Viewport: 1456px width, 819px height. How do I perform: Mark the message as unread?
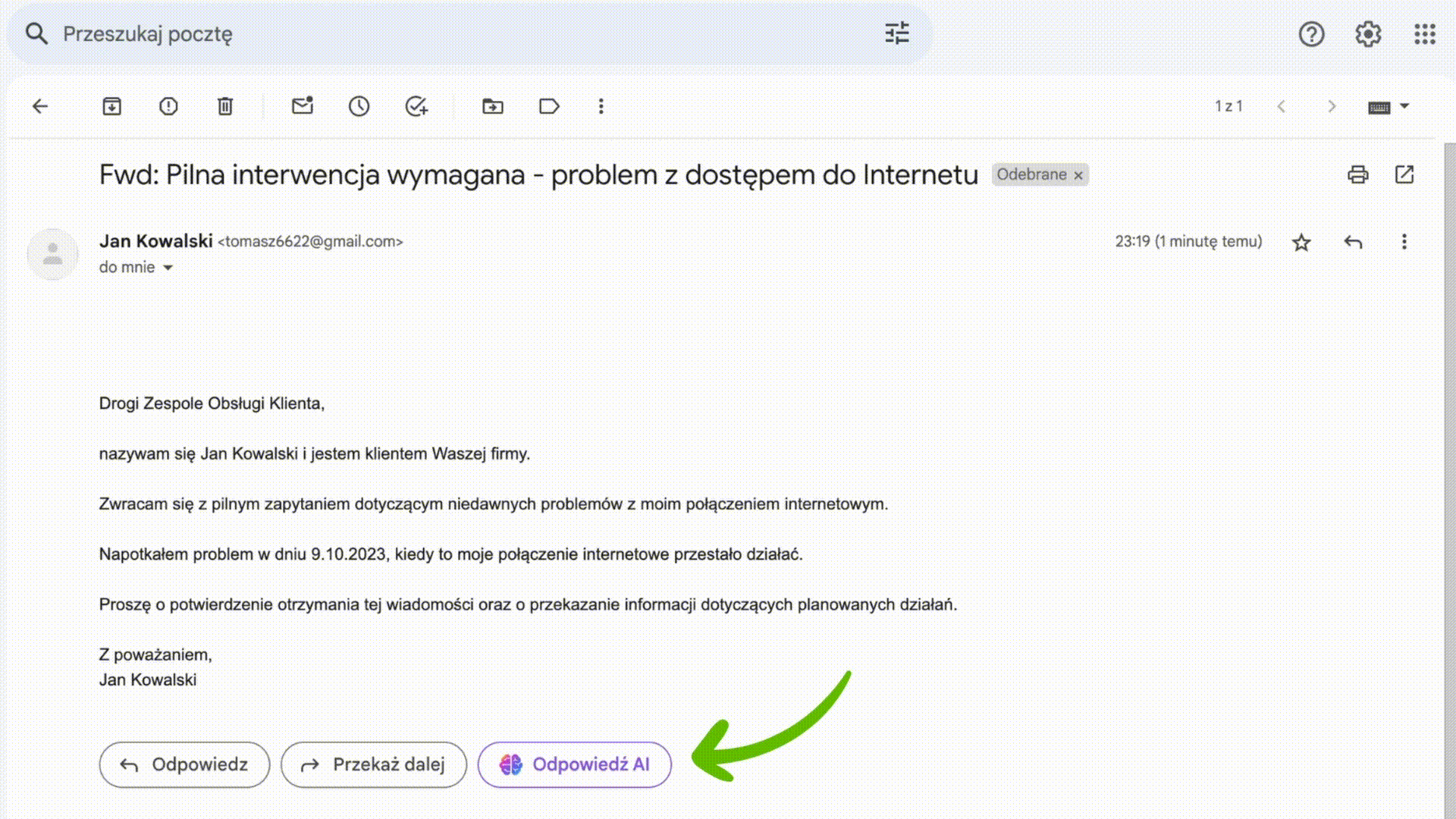tap(303, 106)
